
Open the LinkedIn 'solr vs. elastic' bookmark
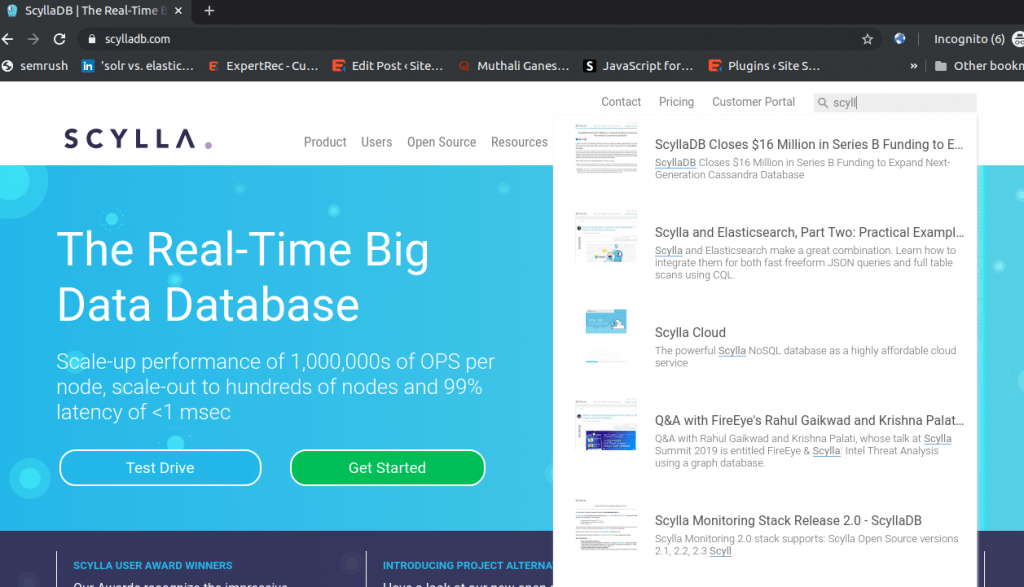click(142, 66)
